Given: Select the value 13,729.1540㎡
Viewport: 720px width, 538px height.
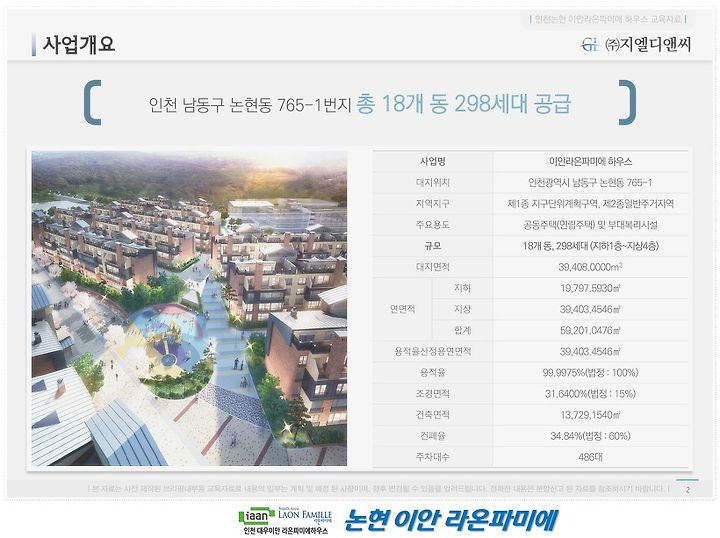Looking at the screenshot, I should [590, 415].
